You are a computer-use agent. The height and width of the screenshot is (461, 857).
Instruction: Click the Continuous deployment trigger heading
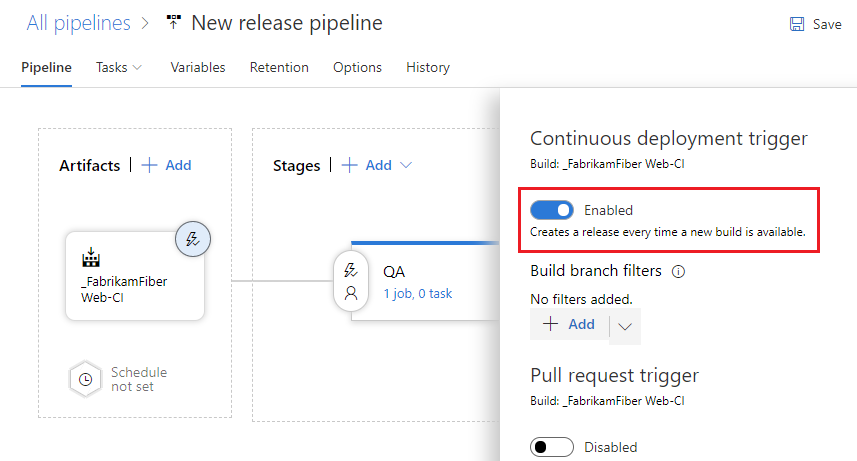668,138
